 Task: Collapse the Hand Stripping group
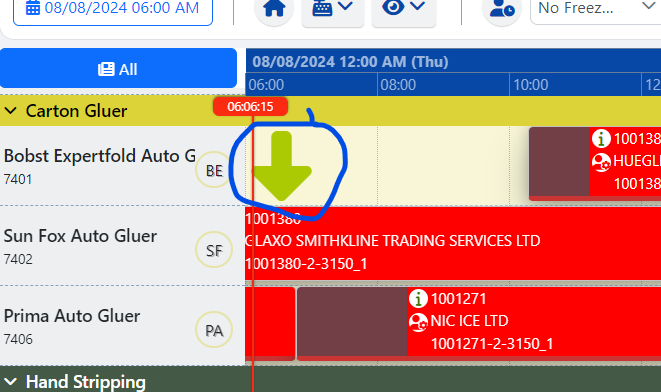[x=11, y=382]
